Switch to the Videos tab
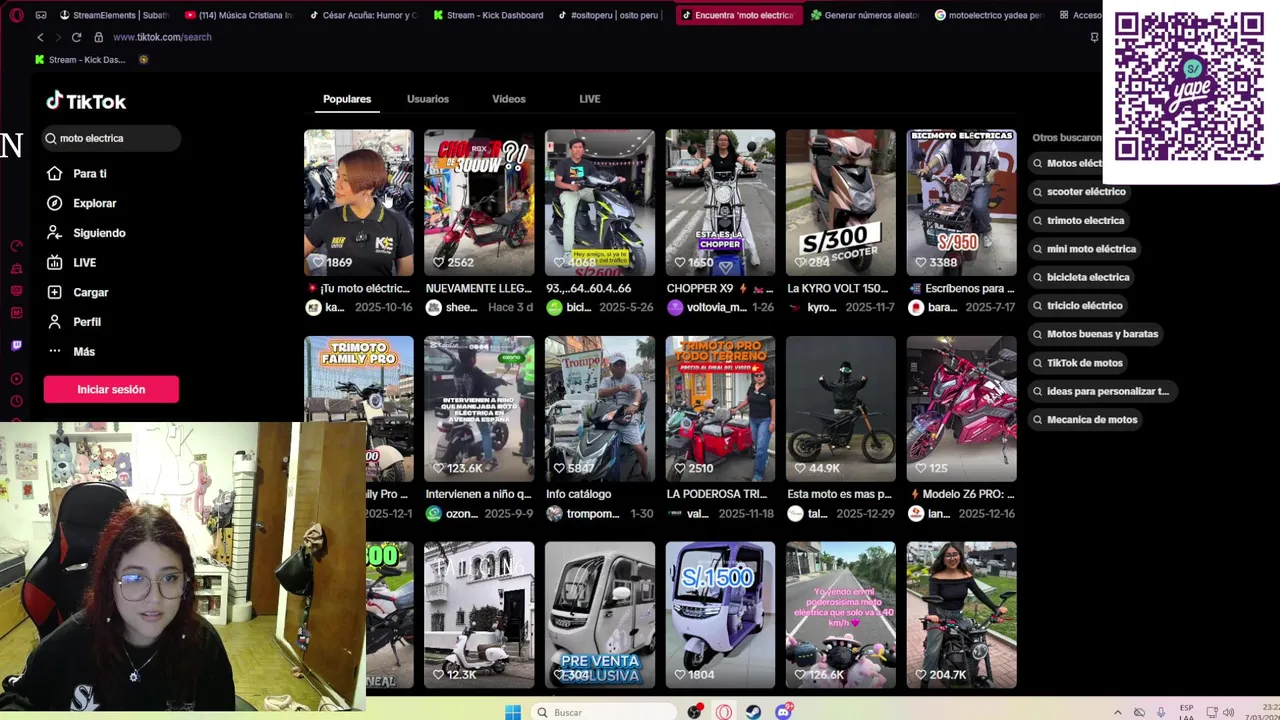This screenshot has height=720, width=1280. (509, 99)
